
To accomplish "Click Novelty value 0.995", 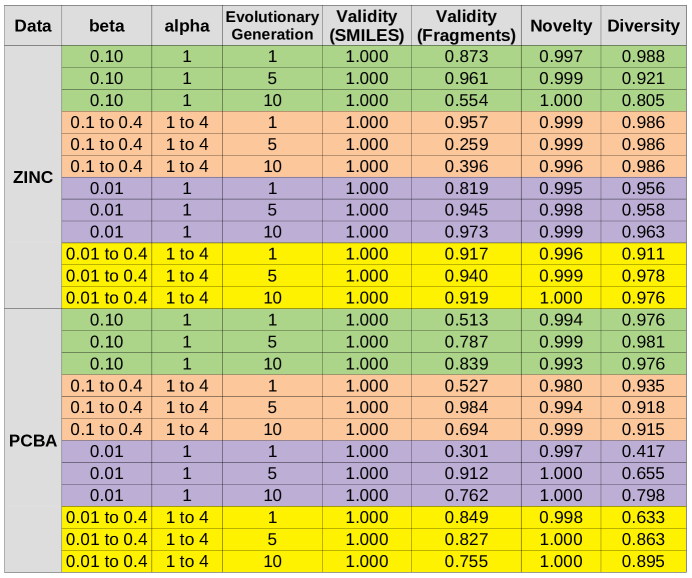I will 561,188.
